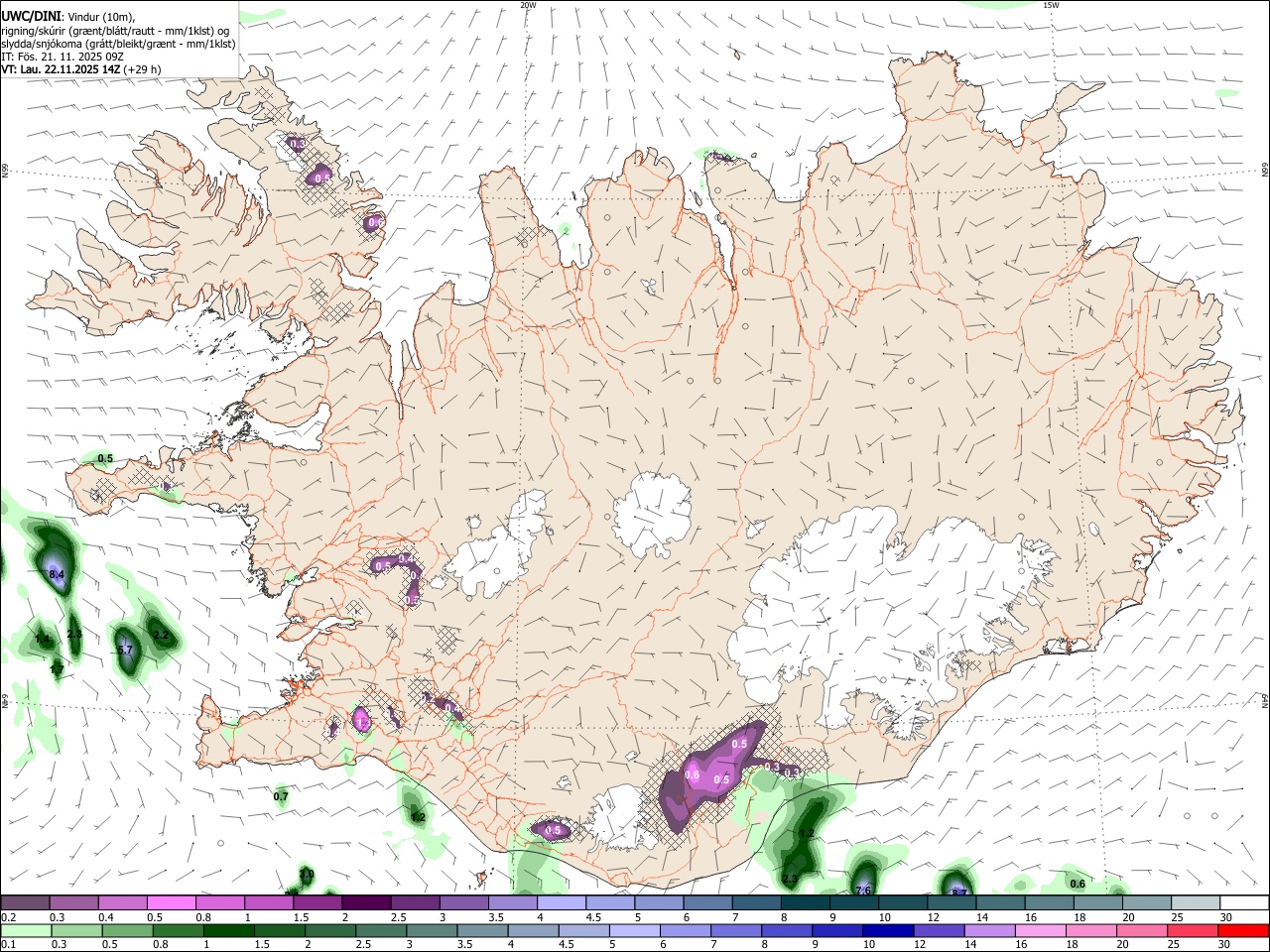Select the 2.2 rain value label
This screenshot has height=952, width=1270.
click(161, 635)
